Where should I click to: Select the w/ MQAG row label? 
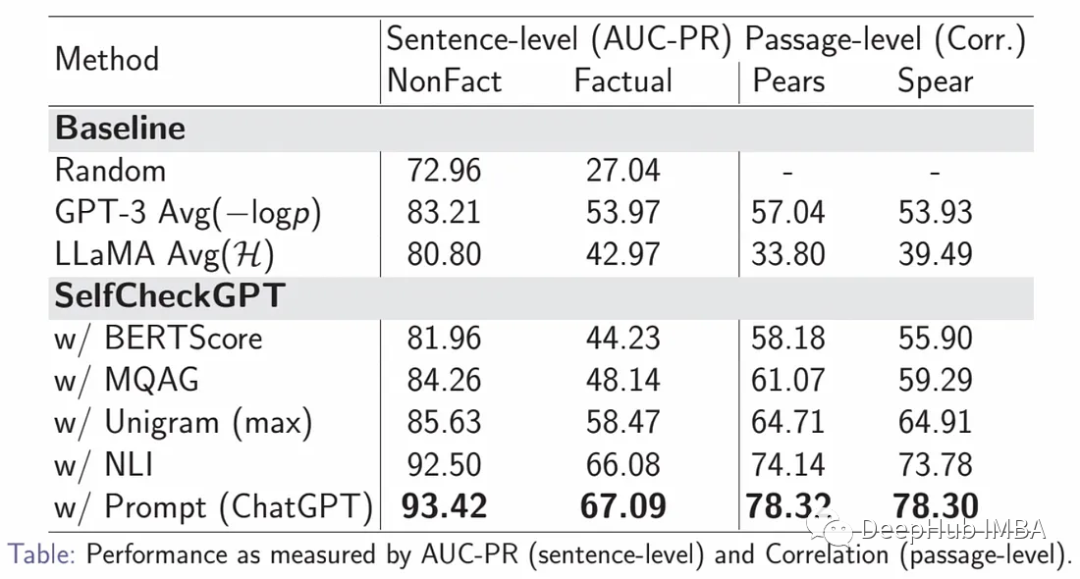(x=127, y=380)
